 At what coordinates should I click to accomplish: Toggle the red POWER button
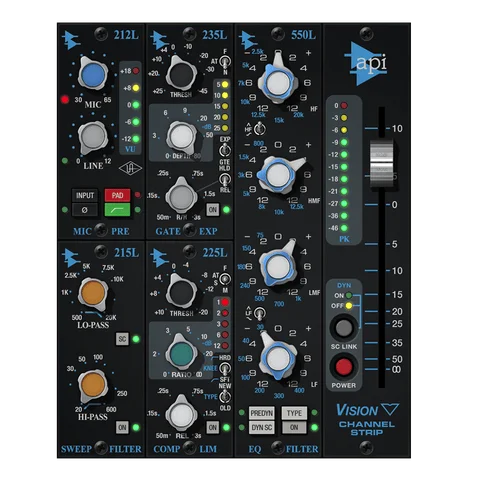tap(344, 367)
